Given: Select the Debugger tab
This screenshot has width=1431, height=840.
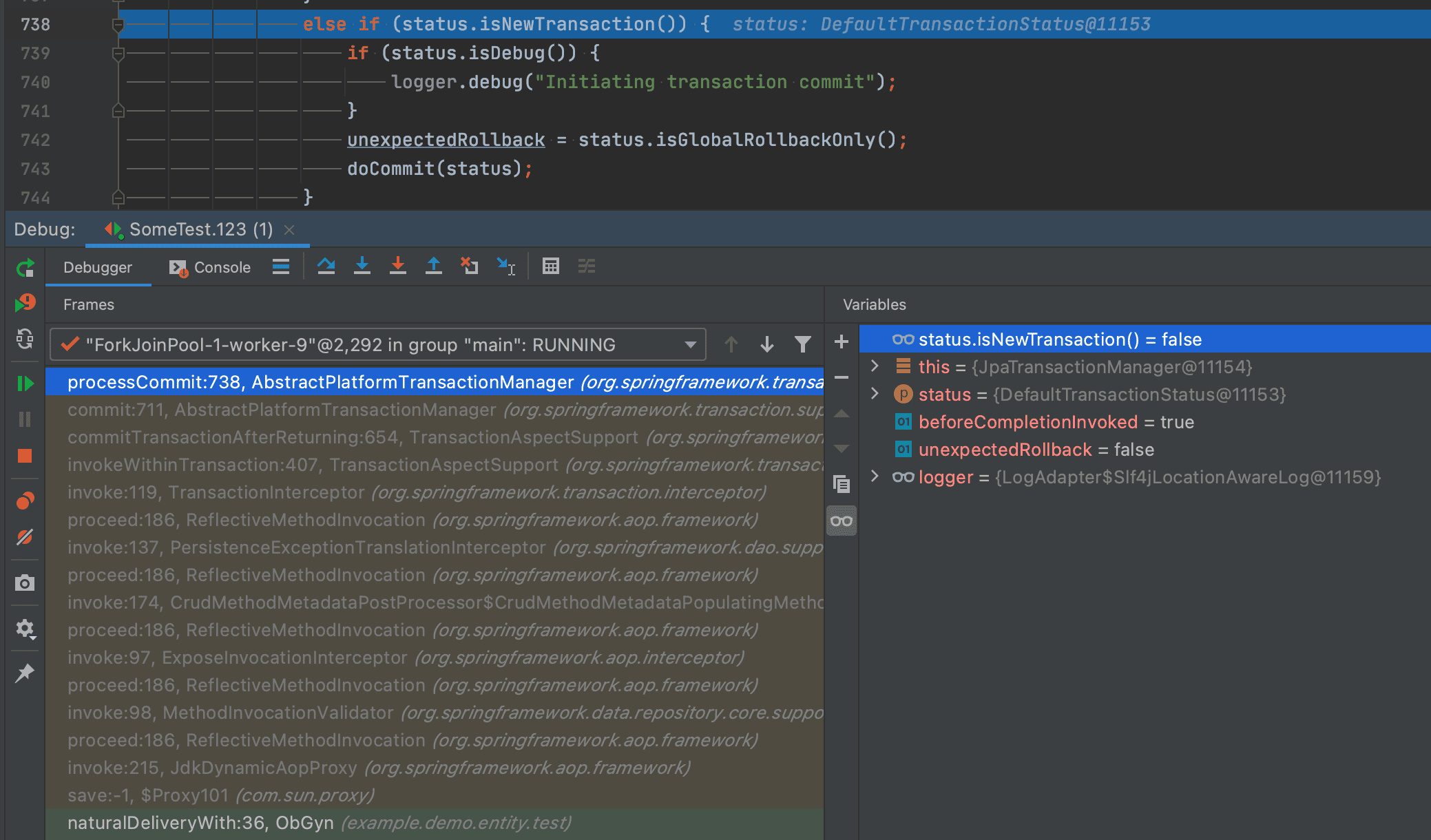Looking at the screenshot, I should [97, 267].
